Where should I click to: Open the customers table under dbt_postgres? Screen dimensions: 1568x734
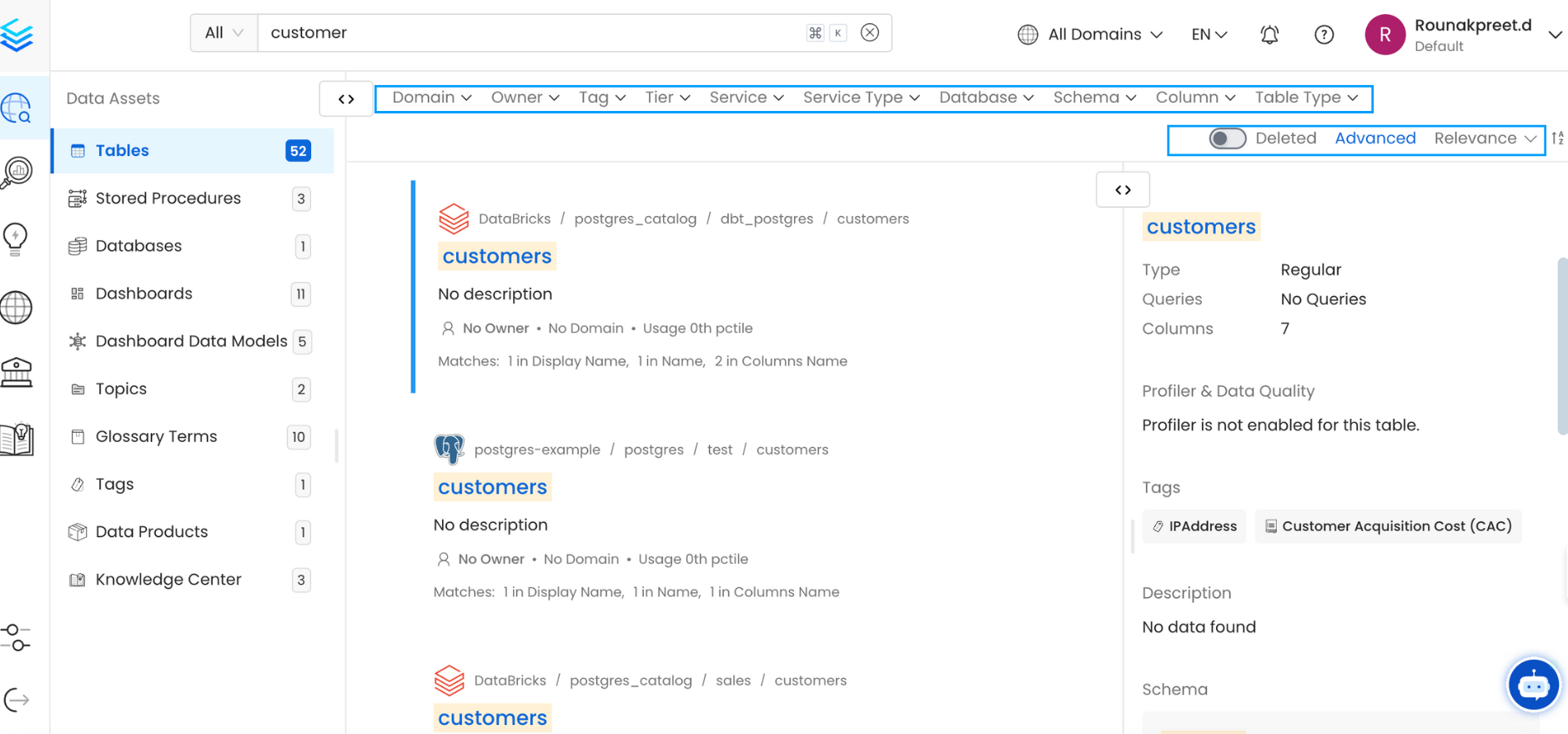click(496, 256)
